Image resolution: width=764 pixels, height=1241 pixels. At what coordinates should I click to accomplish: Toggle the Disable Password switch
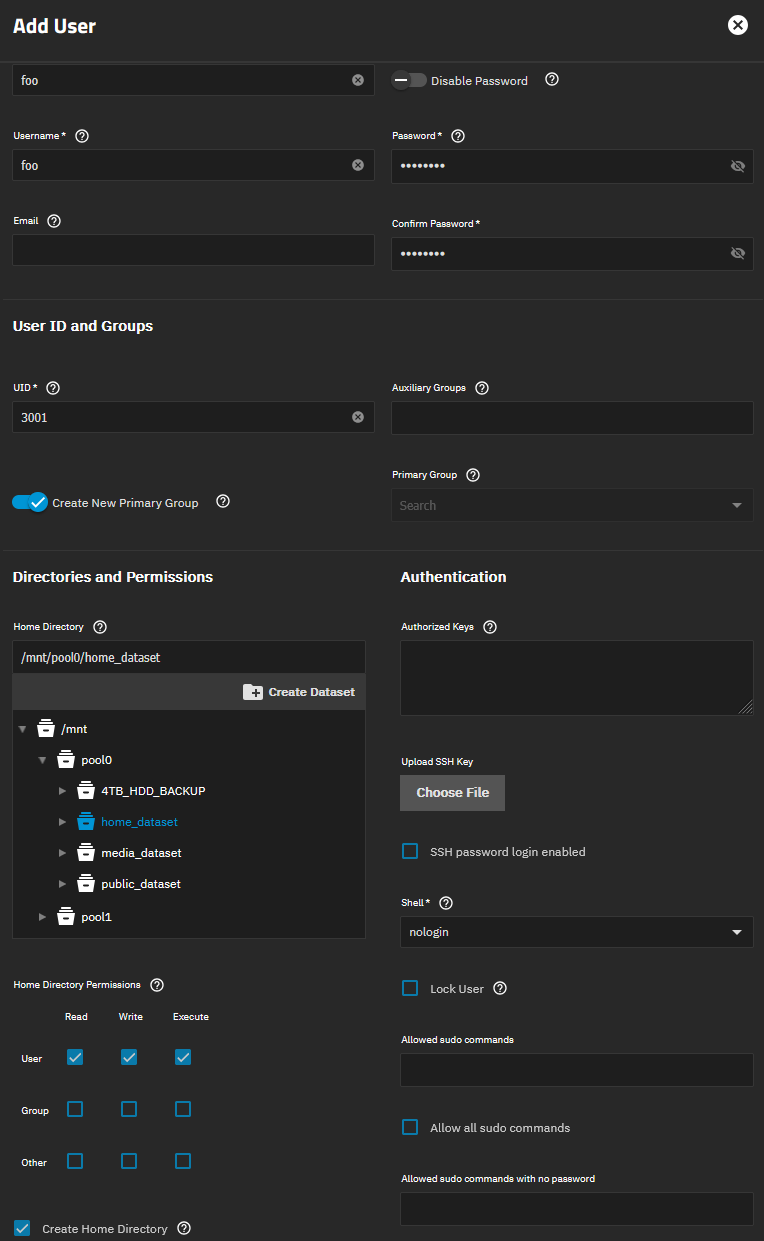(409, 80)
